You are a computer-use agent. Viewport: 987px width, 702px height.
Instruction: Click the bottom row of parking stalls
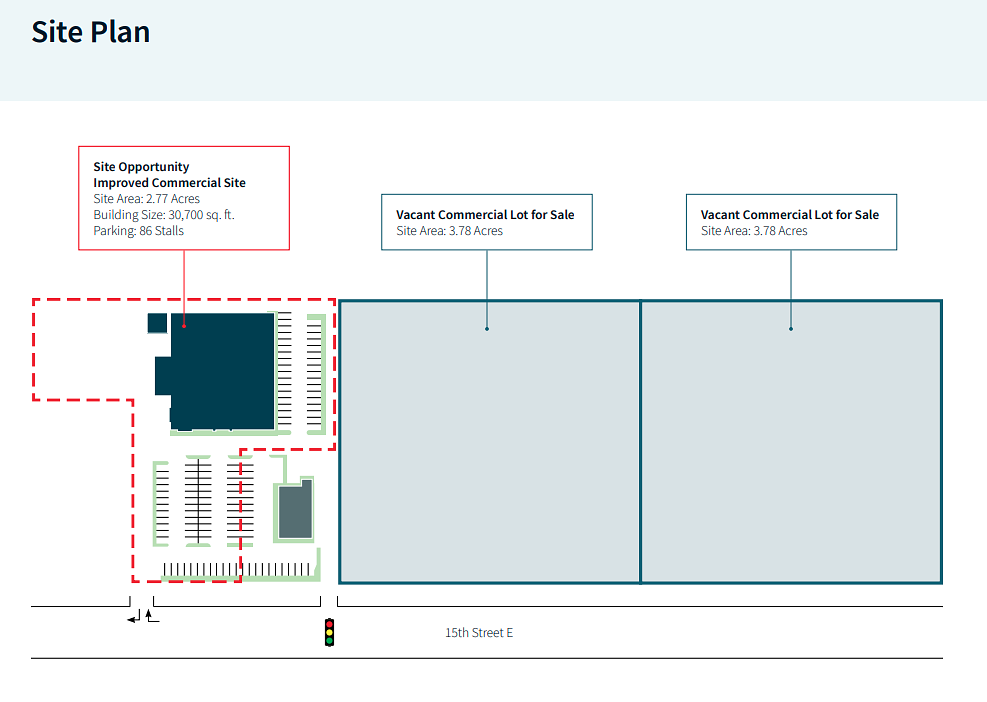[x=237, y=569]
